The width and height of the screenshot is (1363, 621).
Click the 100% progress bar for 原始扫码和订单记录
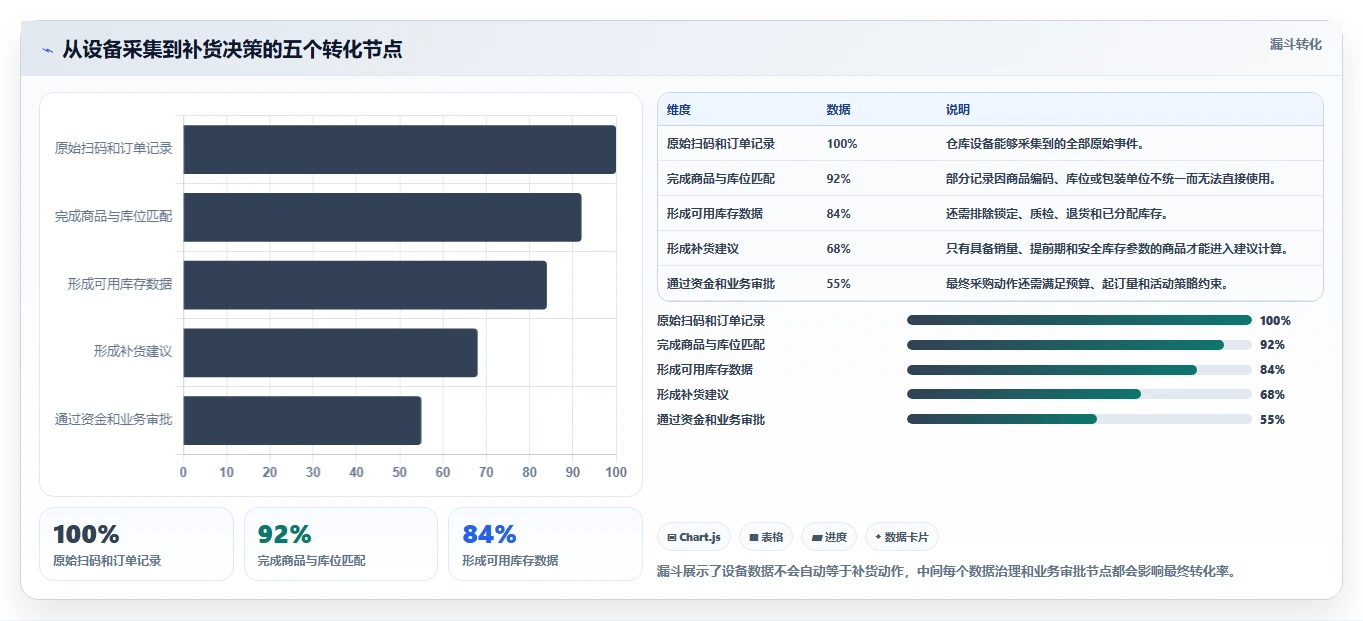point(1079,320)
